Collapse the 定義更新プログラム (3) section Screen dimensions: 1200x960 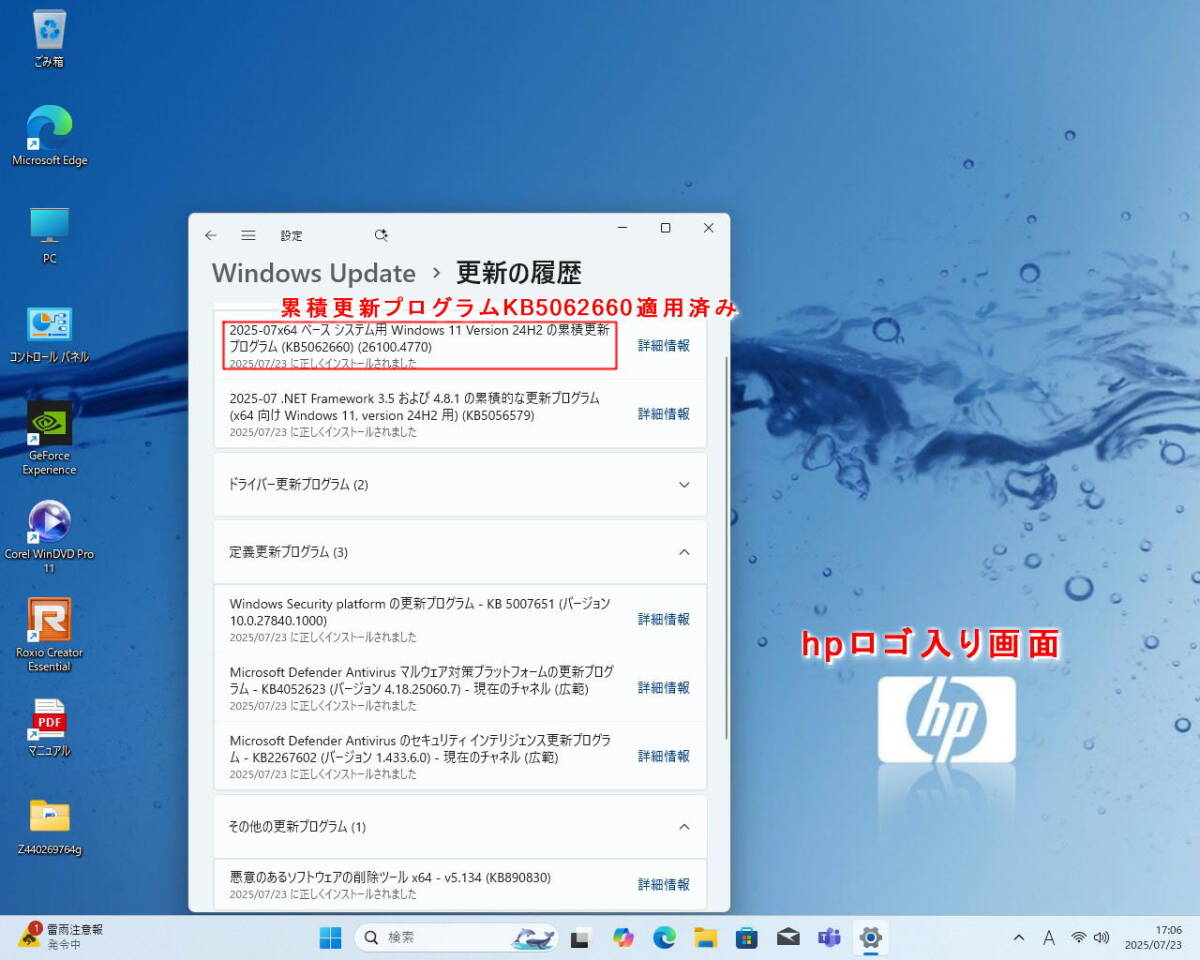pos(460,552)
